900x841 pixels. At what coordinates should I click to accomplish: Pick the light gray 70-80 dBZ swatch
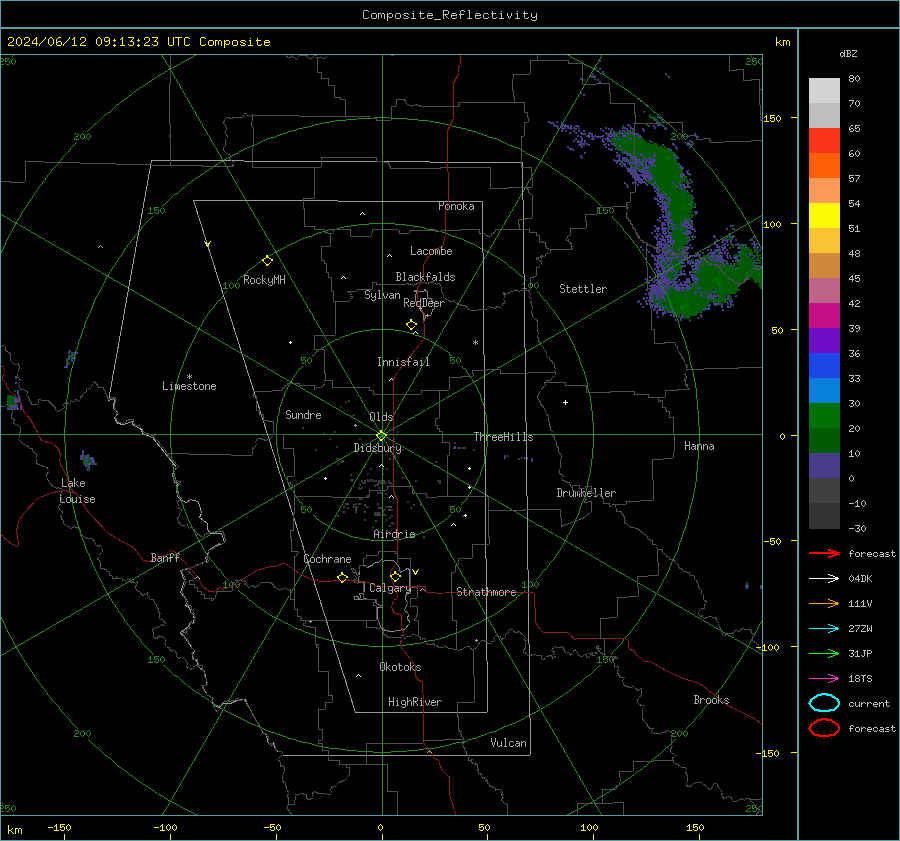(824, 90)
